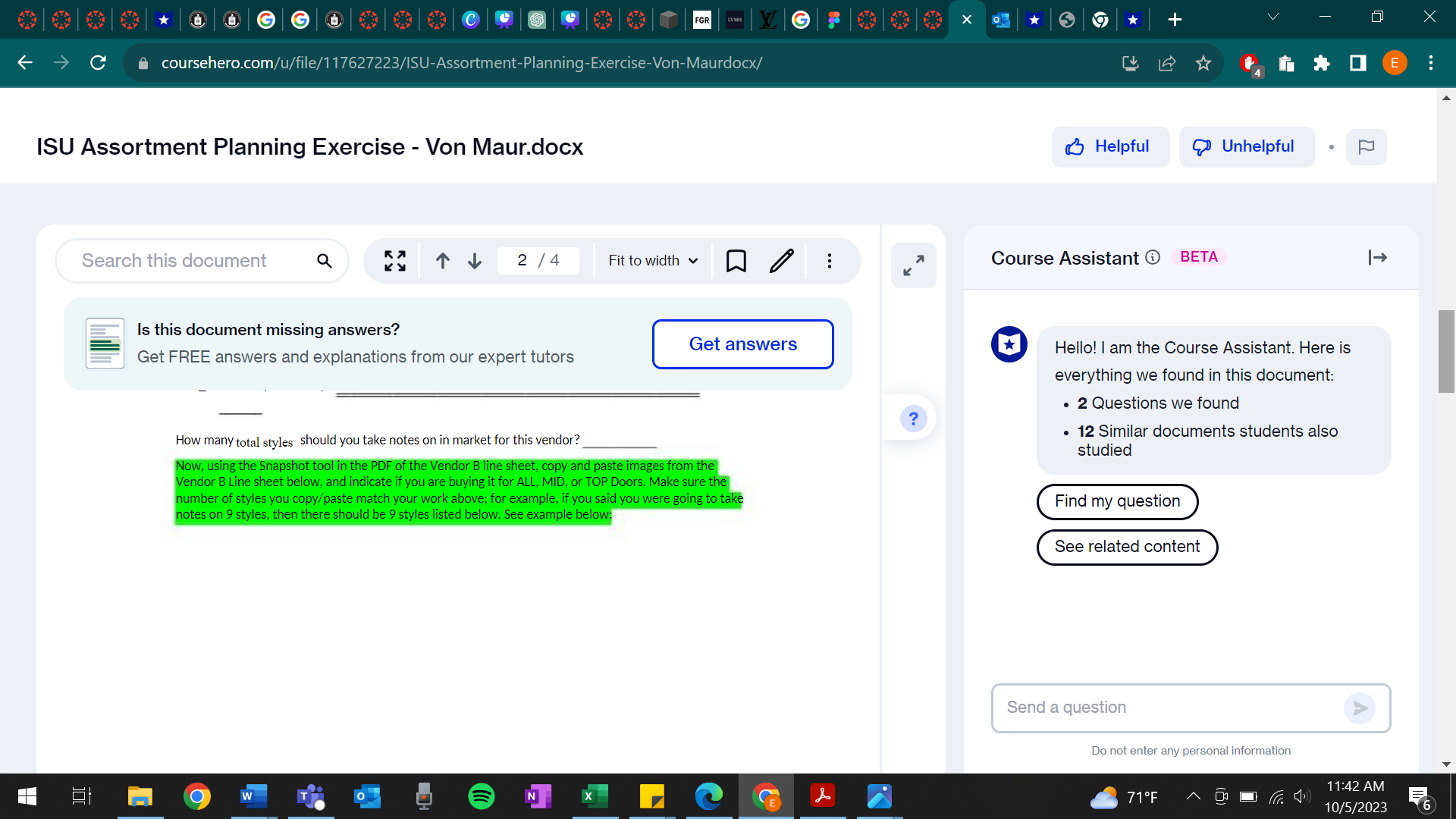This screenshot has height=819, width=1456.
Task: Go to next page with down arrow
Action: tap(475, 261)
